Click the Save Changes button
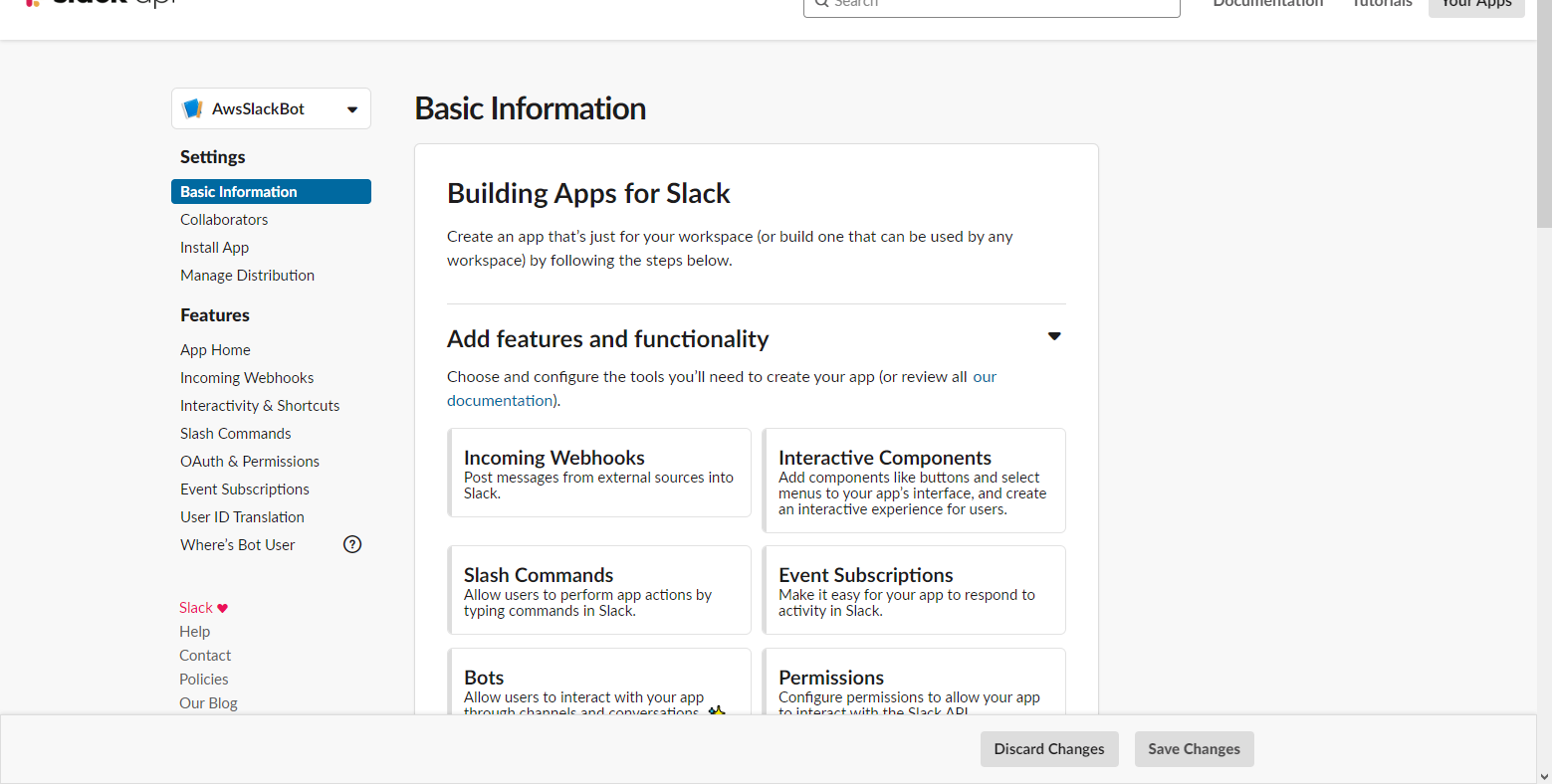This screenshot has width=1552, height=784. [1194, 749]
